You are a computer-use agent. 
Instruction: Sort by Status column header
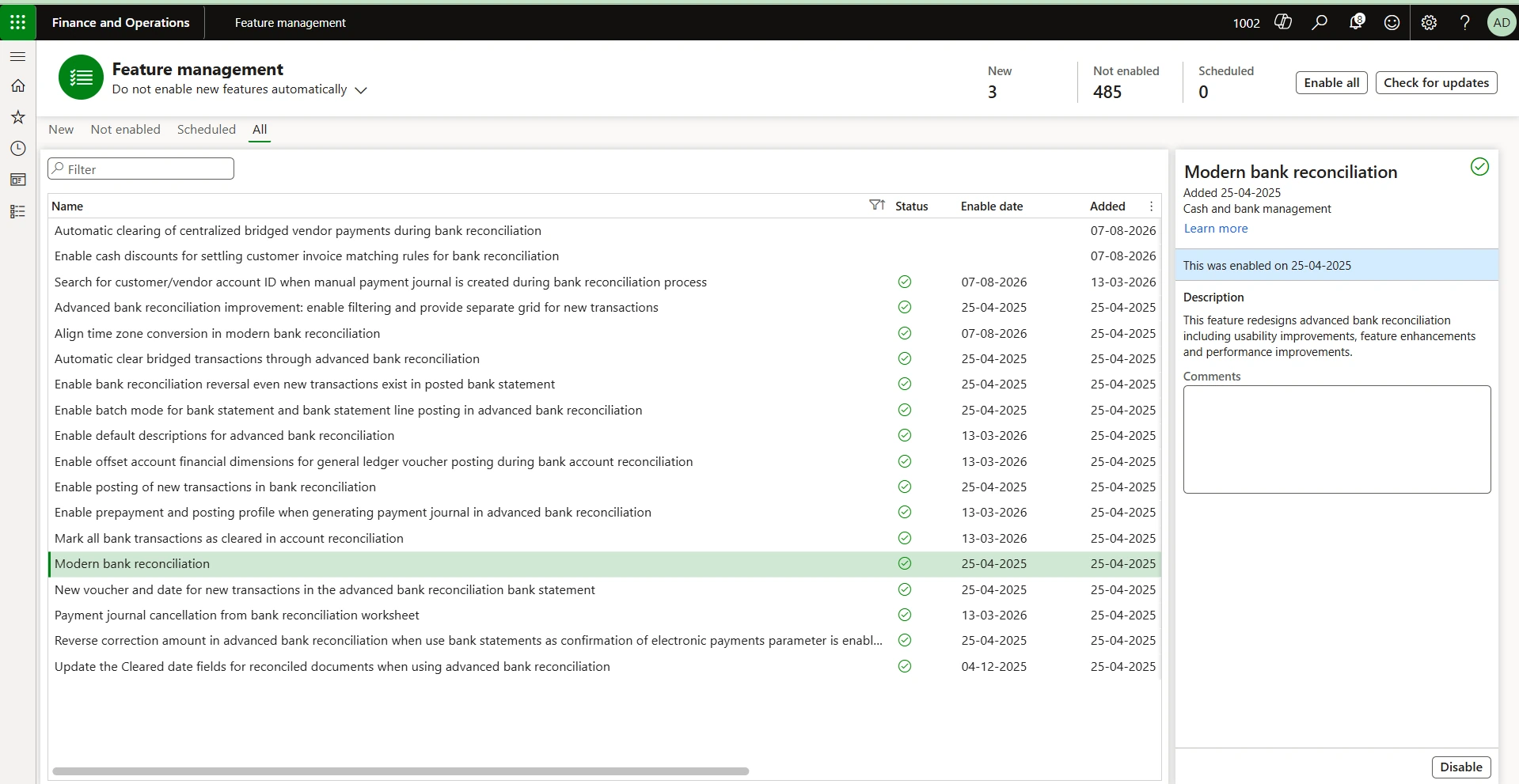pos(911,206)
